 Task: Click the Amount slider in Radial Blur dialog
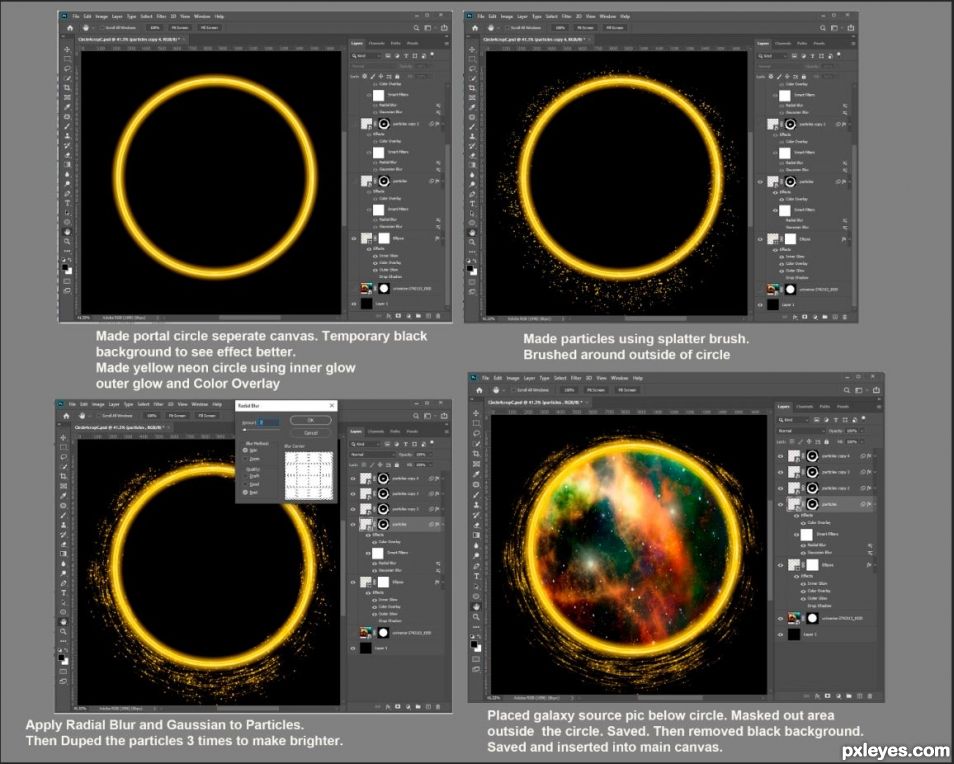(262, 429)
